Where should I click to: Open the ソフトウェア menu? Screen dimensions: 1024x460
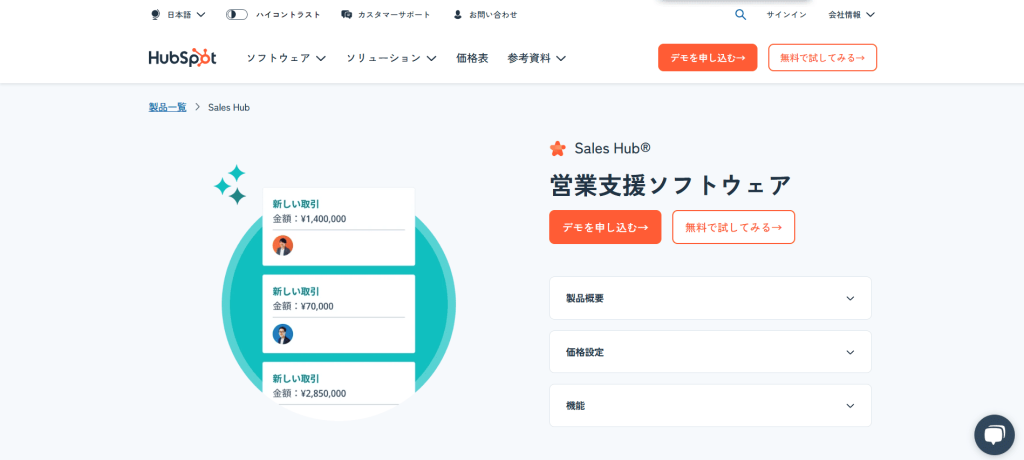[286, 58]
